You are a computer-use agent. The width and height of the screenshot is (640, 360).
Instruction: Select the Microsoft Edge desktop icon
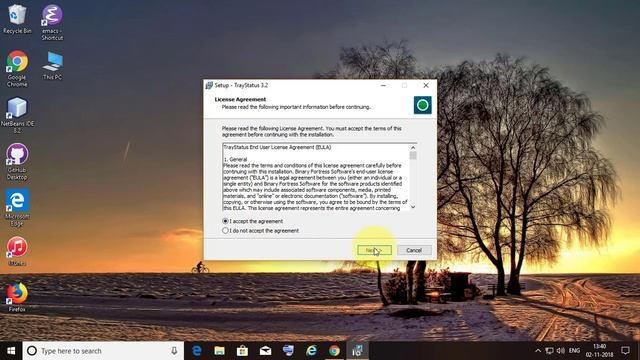coord(17,207)
